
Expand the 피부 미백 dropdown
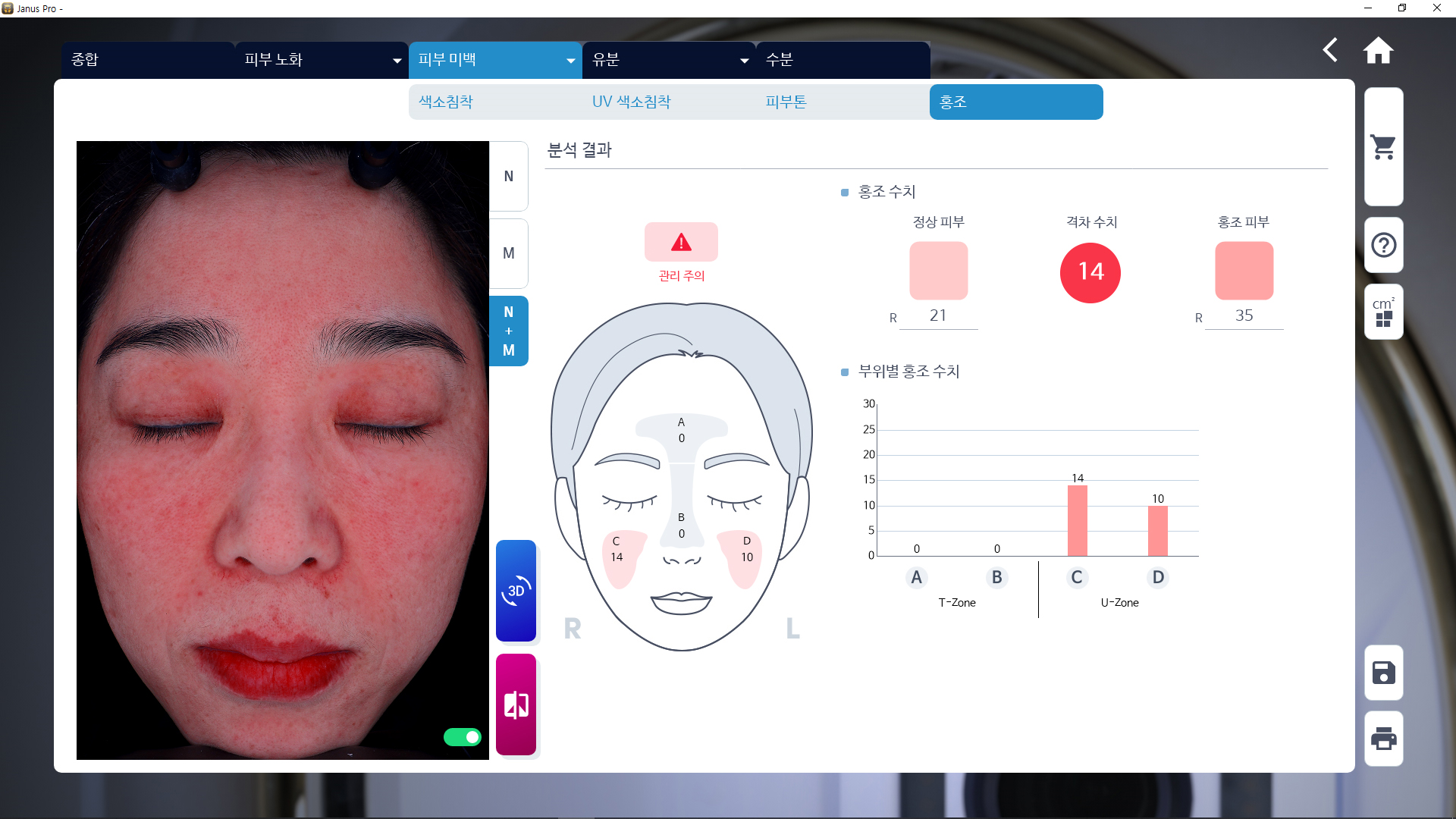pyautogui.click(x=494, y=60)
